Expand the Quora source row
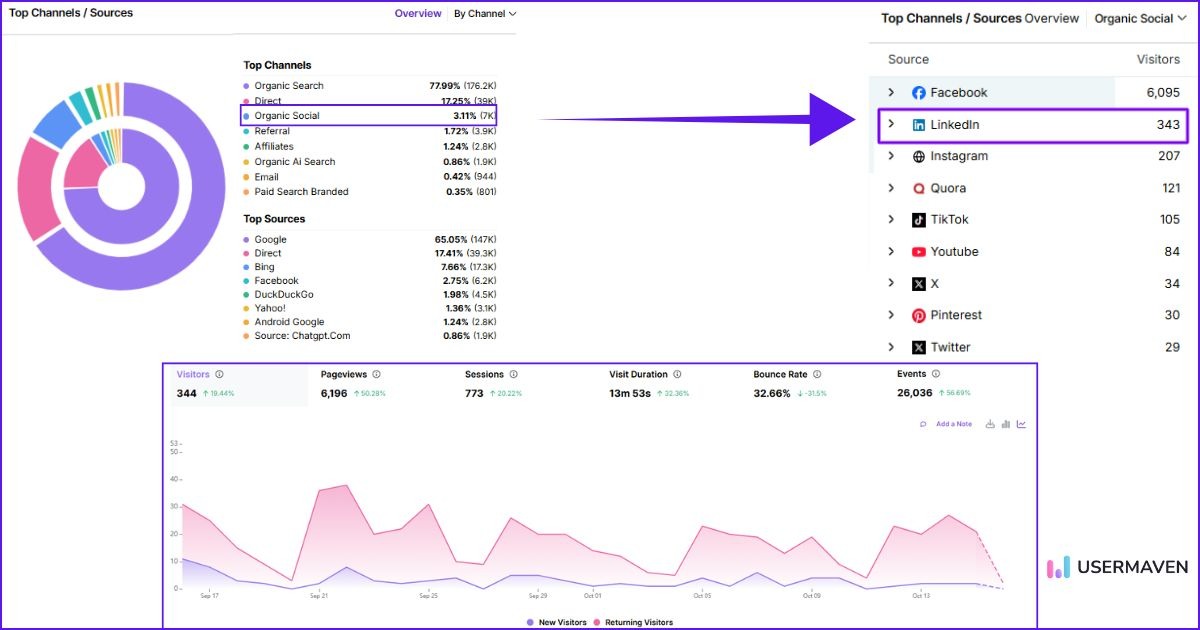Screen dimensions: 1200x630 tap(891, 188)
